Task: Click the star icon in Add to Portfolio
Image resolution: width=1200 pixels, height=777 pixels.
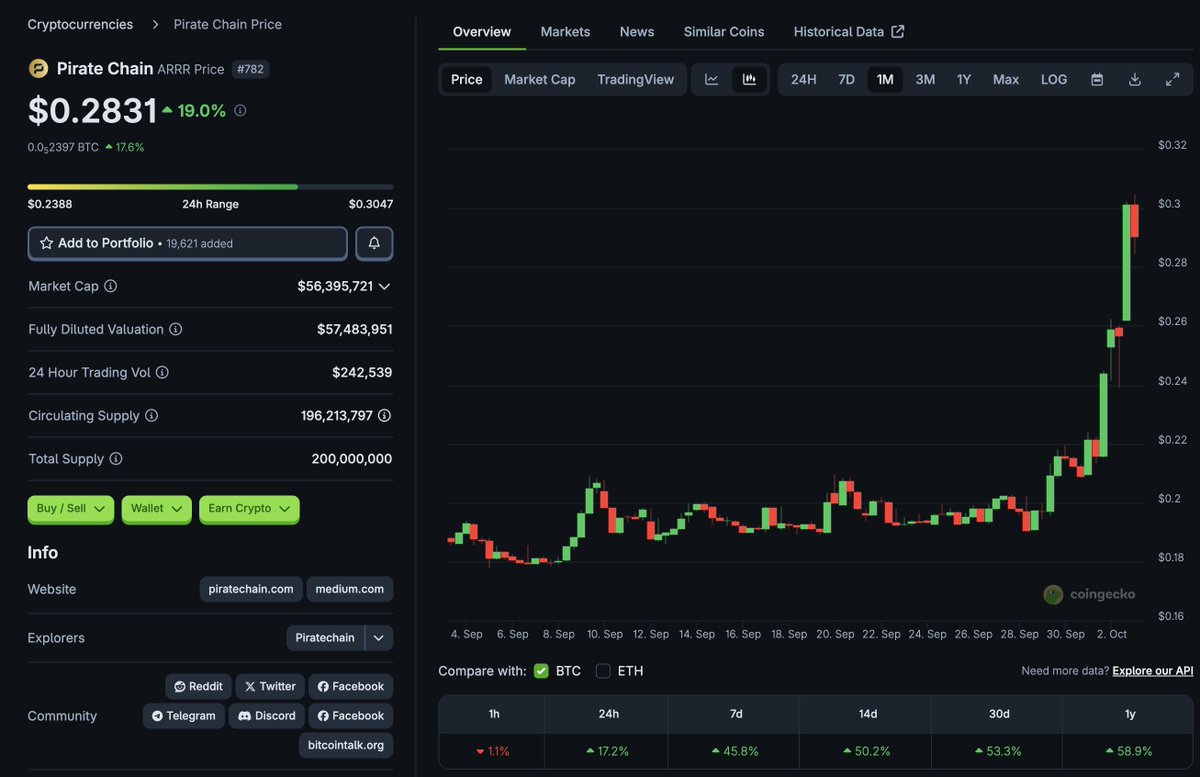Action: coord(46,243)
